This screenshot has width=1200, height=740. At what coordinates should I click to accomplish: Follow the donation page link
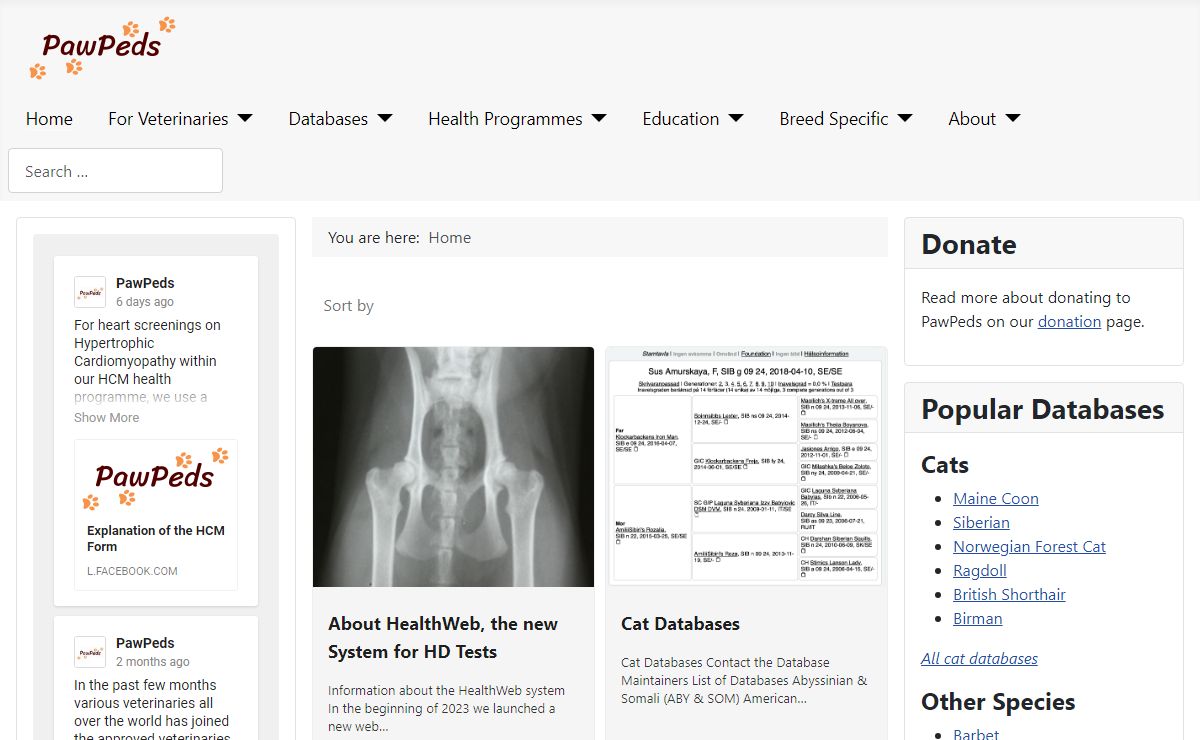tap(1069, 322)
